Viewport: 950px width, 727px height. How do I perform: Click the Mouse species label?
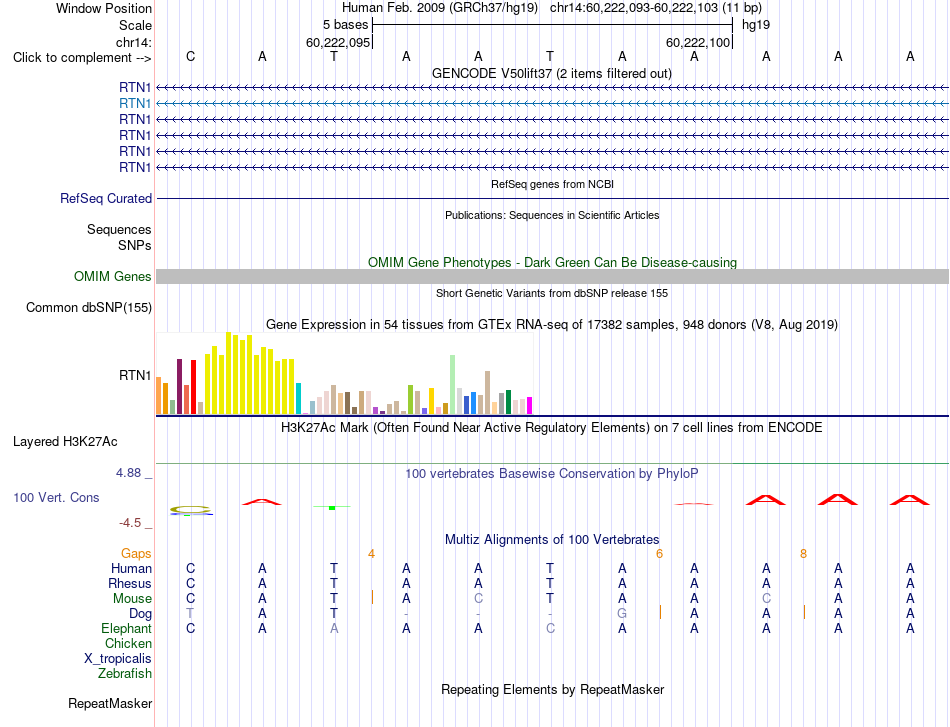(132, 599)
